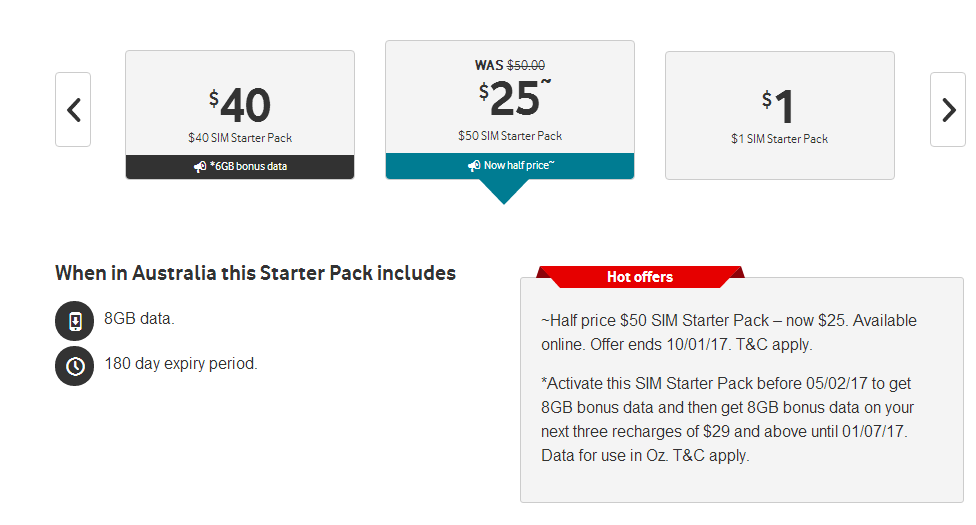Click the *6GB bonus data banner
This screenshot has width=976, height=525.
[x=240, y=167]
